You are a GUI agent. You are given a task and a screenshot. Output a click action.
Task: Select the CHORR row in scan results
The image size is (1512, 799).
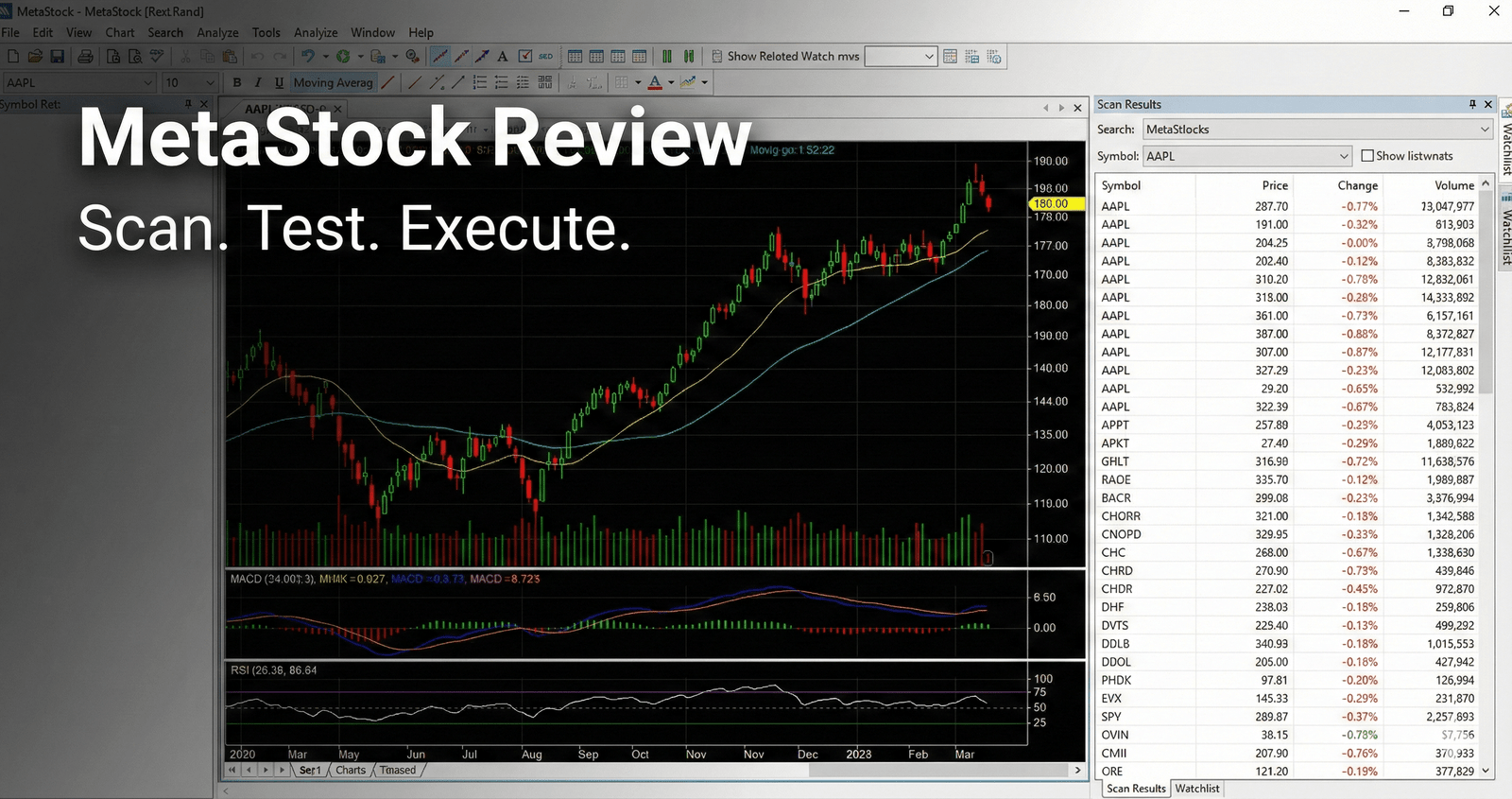[x=1287, y=516]
